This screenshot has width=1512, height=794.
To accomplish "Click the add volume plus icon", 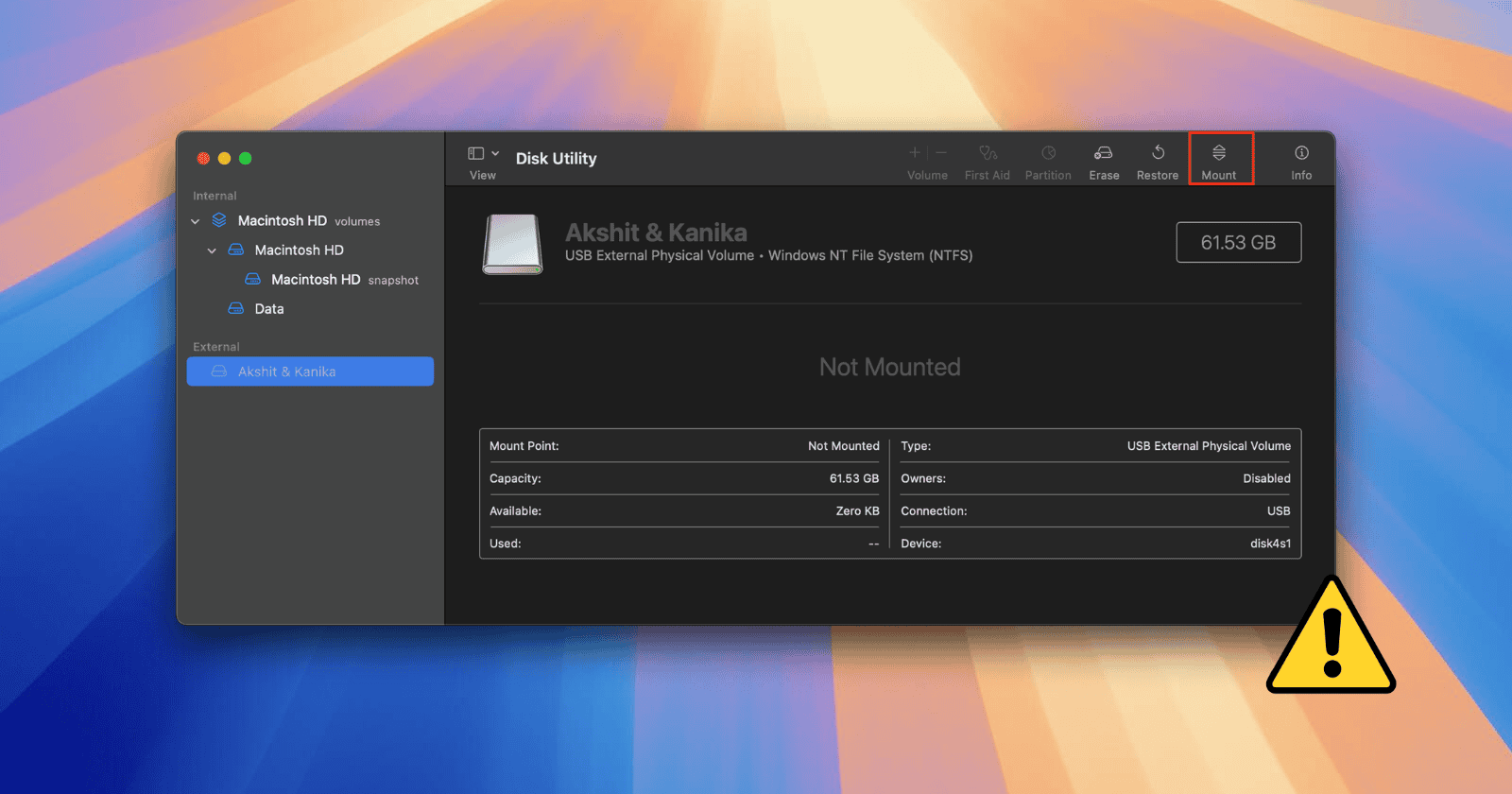I will [x=914, y=153].
